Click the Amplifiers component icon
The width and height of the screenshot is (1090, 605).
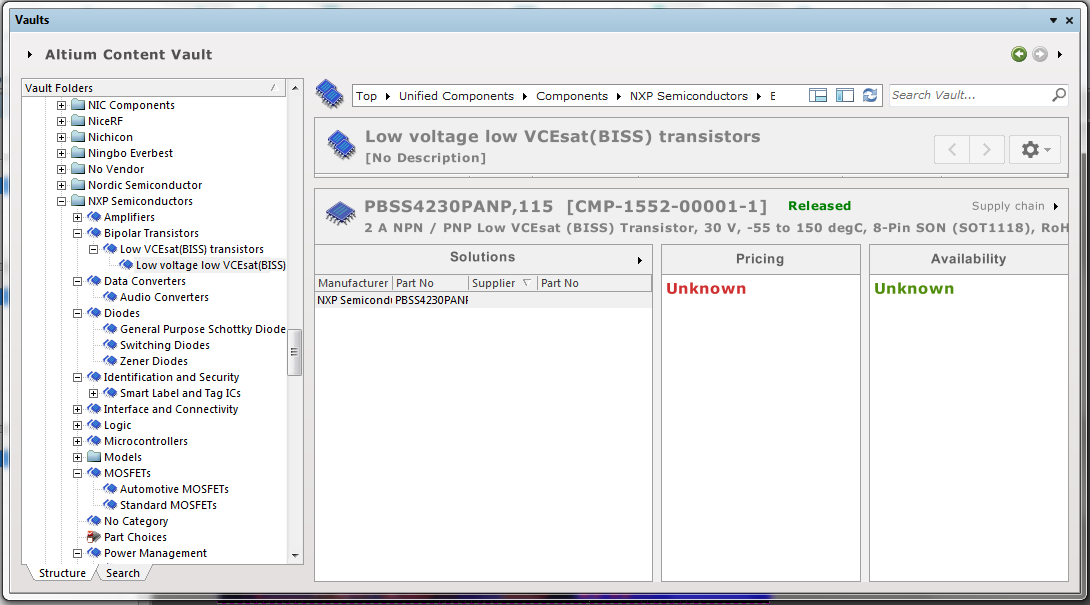[x=94, y=217]
